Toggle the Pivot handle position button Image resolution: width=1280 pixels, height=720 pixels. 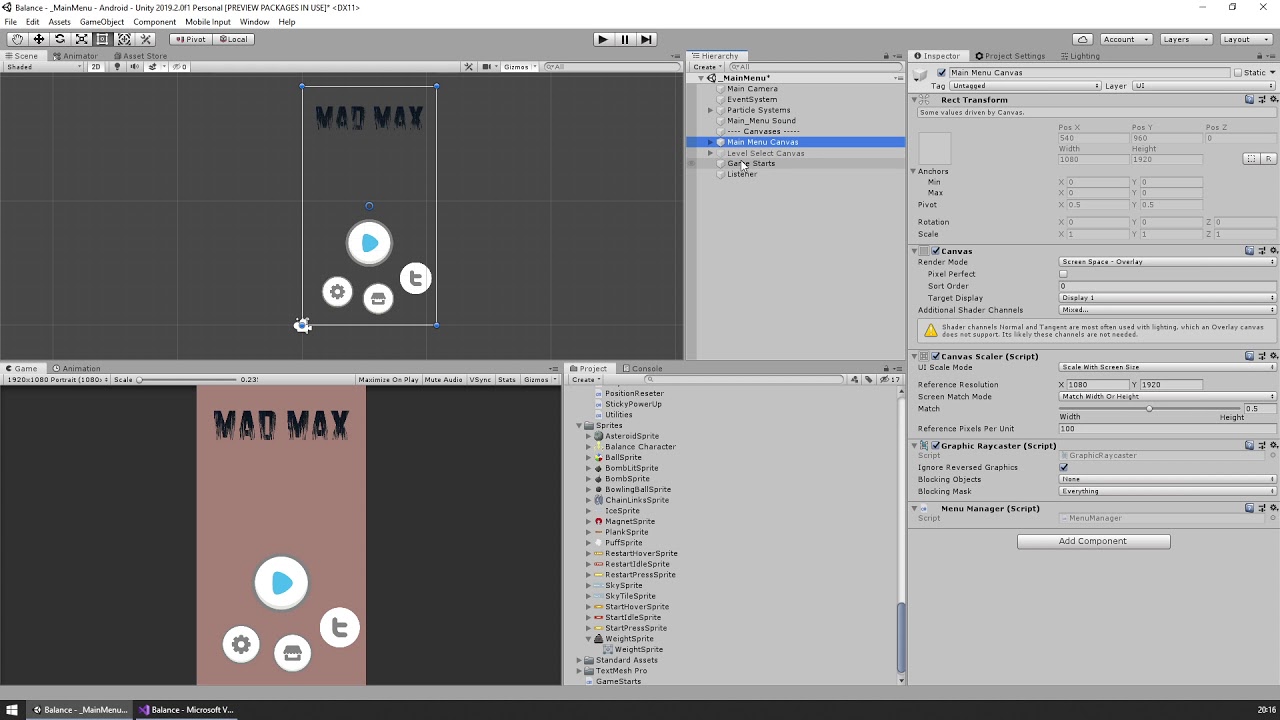(x=189, y=39)
